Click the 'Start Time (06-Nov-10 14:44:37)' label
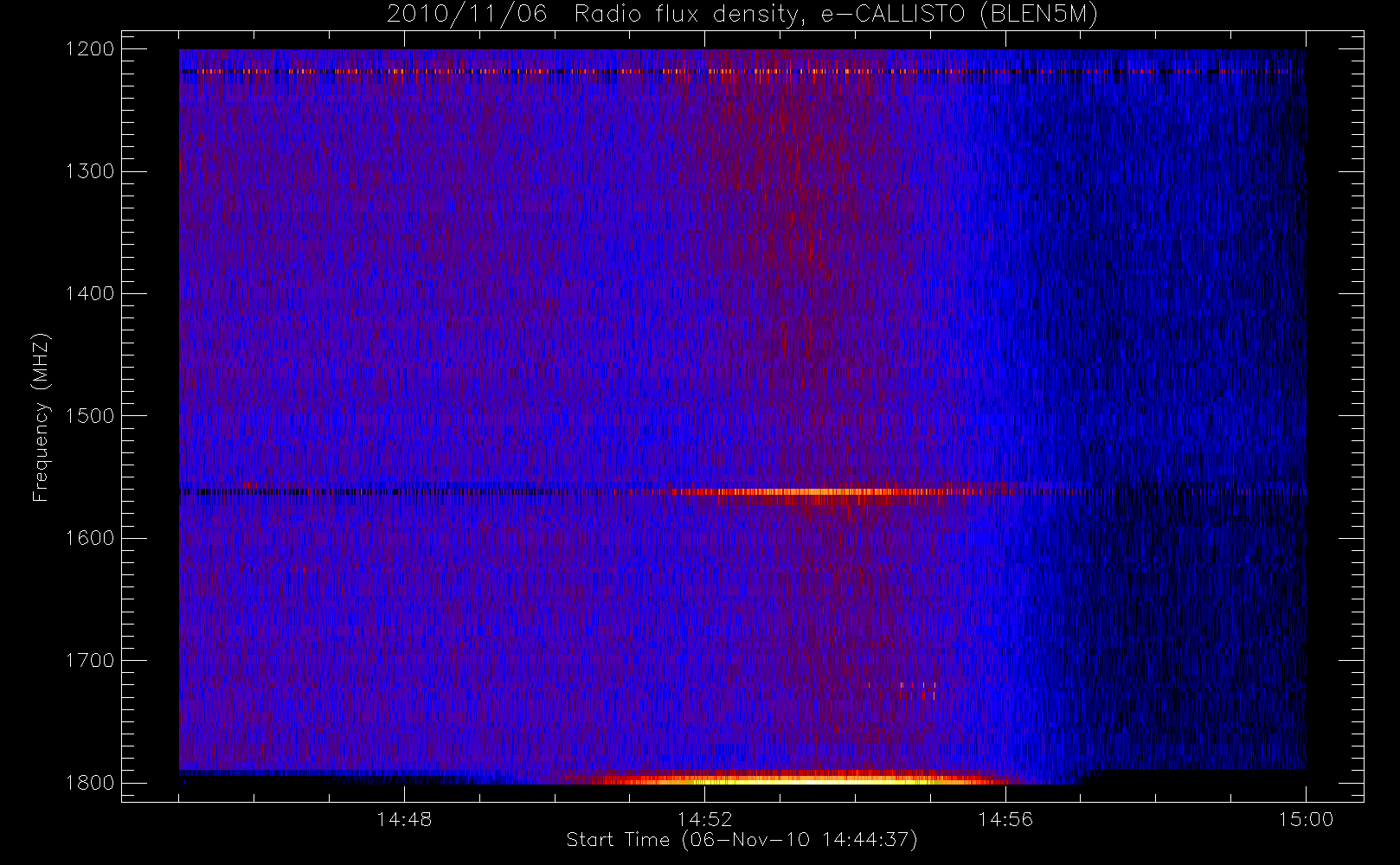1400x865 pixels. [x=742, y=840]
